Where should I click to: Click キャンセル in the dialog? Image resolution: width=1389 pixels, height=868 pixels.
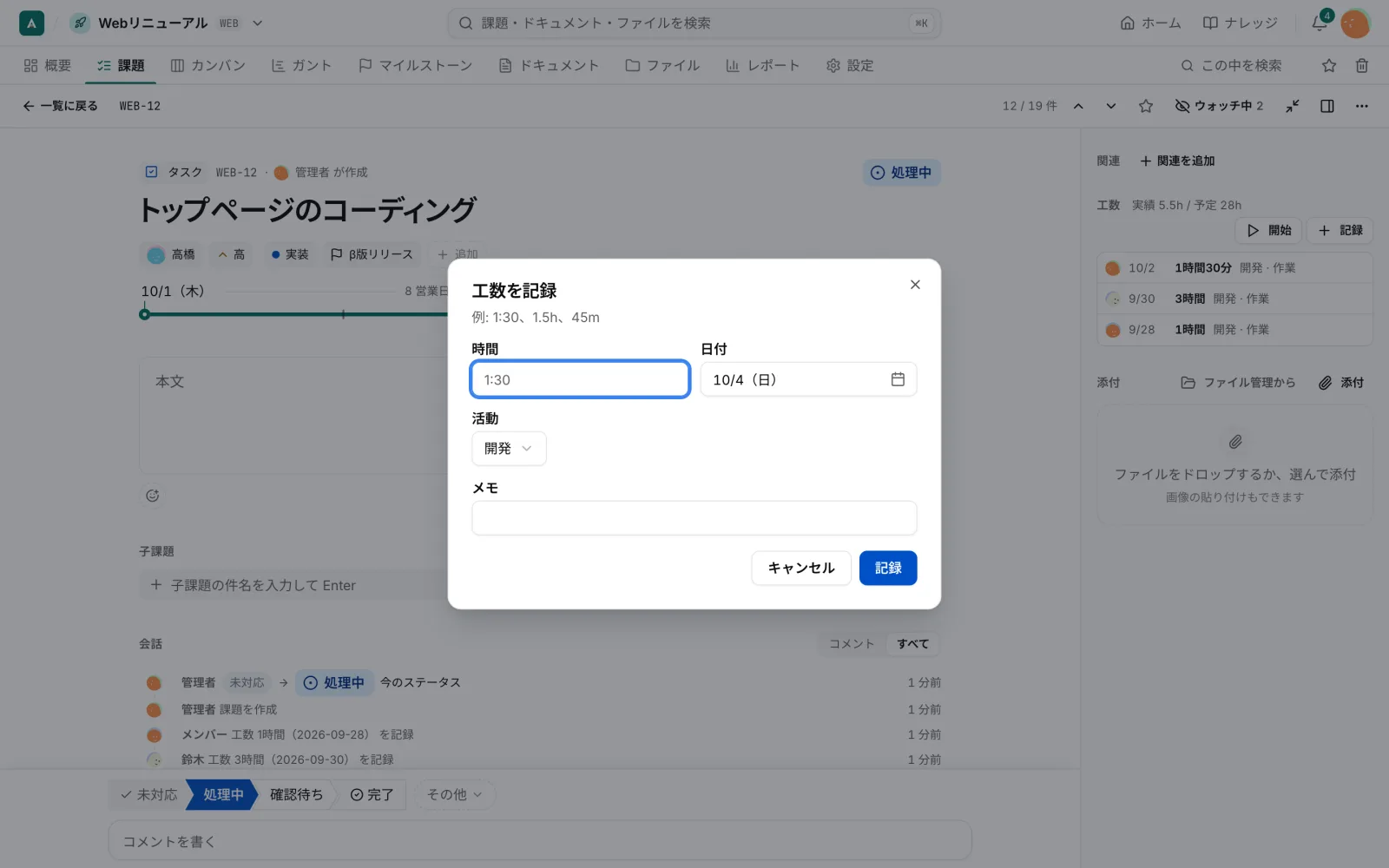(801, 568)
